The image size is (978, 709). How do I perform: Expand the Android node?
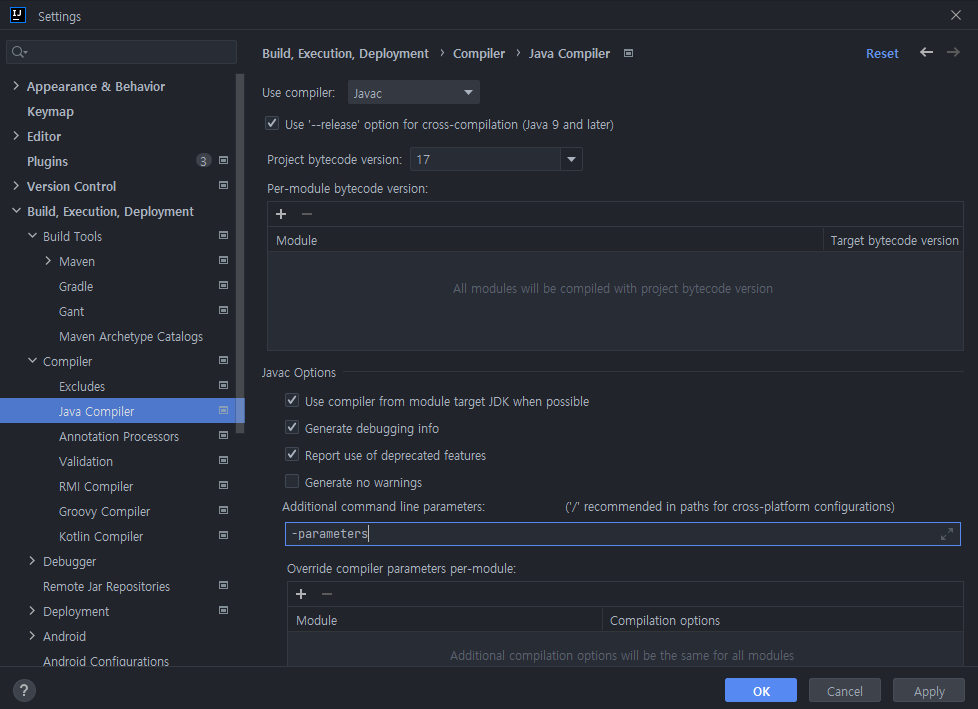point(32,635)
